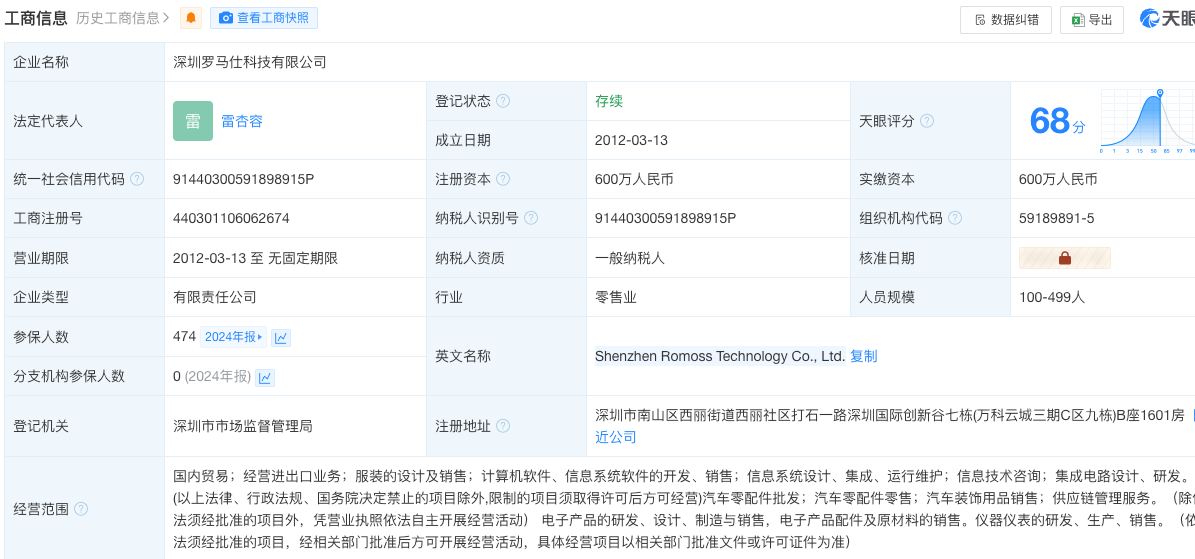Click 有限责任公司 company type value

[215, 297]
